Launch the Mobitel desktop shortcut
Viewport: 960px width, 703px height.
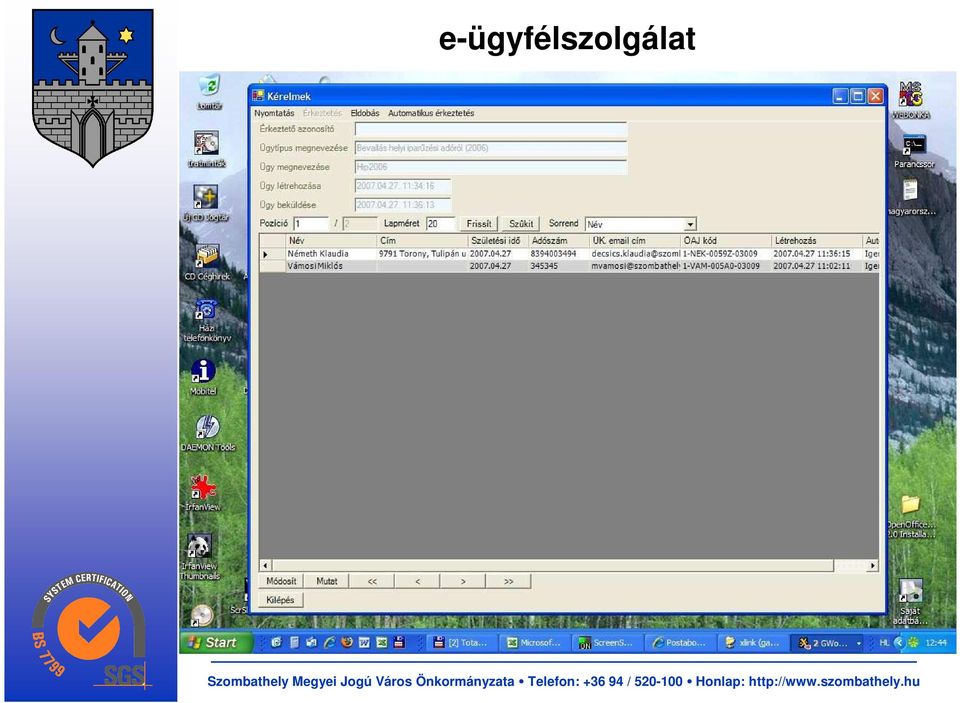203,377
